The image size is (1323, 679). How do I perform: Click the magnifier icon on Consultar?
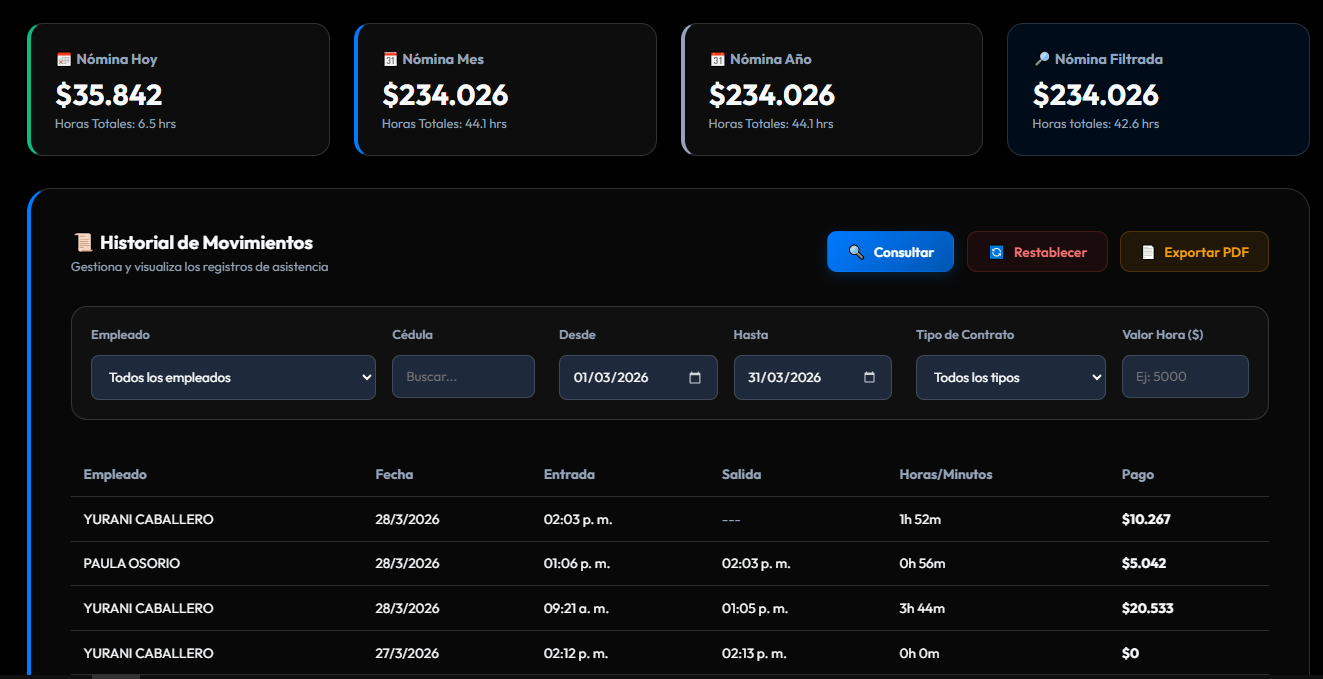[x=856, y=252]
